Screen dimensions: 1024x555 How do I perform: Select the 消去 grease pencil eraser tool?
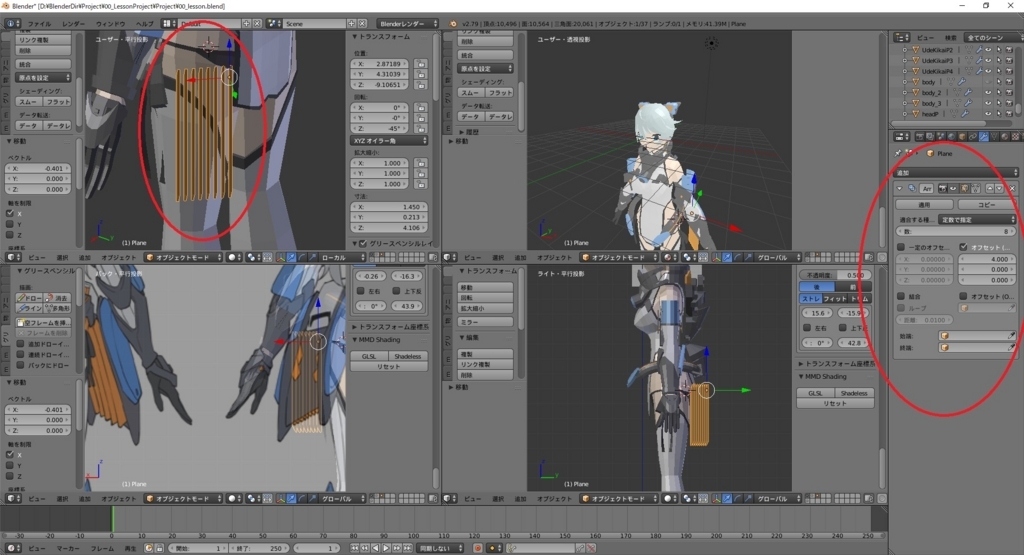(x=58, y=298)
